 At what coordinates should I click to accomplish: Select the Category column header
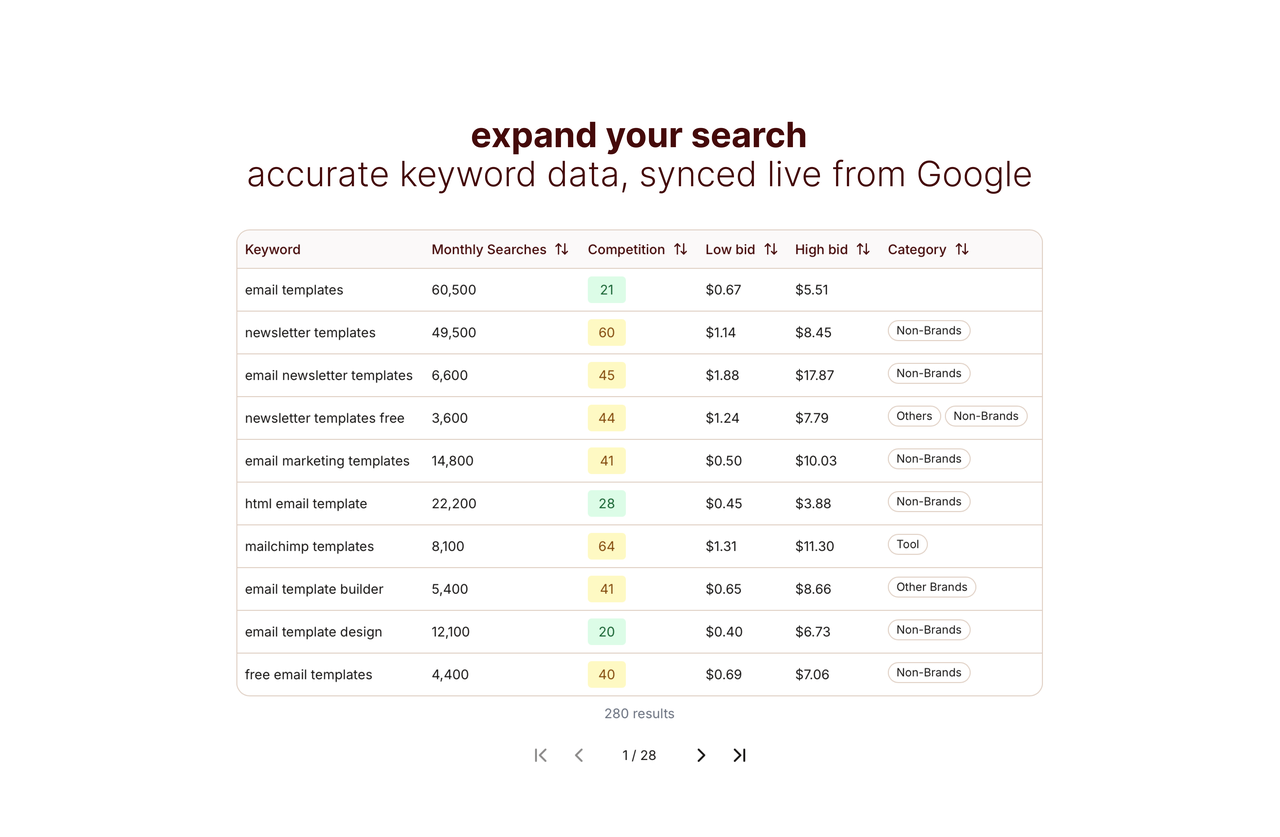[916, 249]
